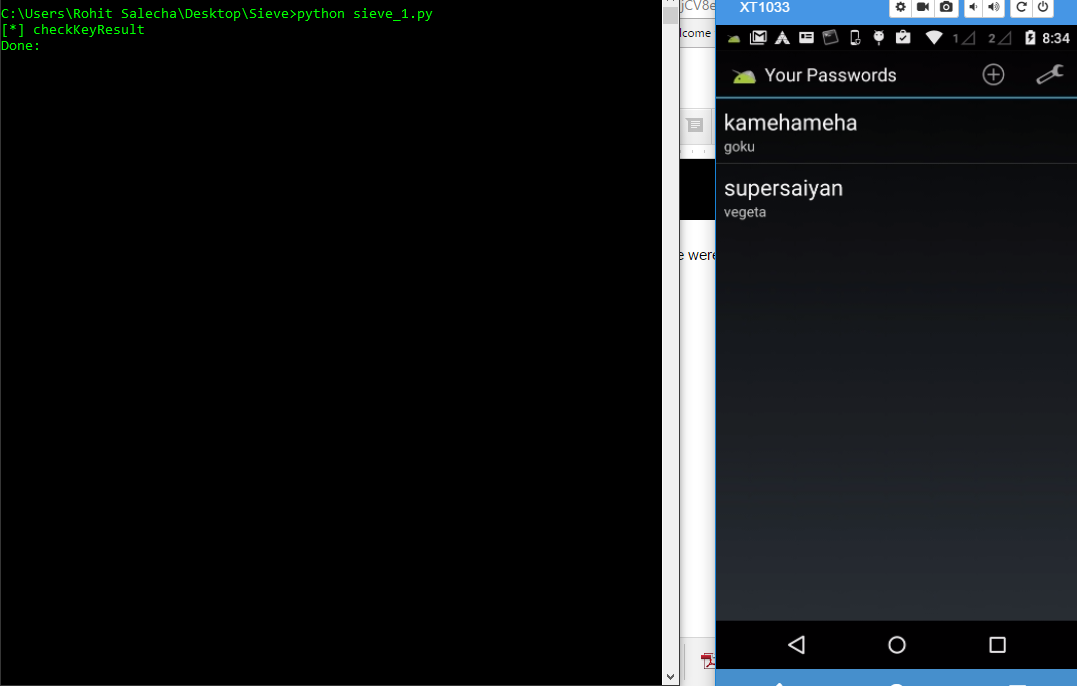The width and height of the screenshot is (1077, 686).
Task: Raise volume with the loud speaker icon
Action: (994, 8)
